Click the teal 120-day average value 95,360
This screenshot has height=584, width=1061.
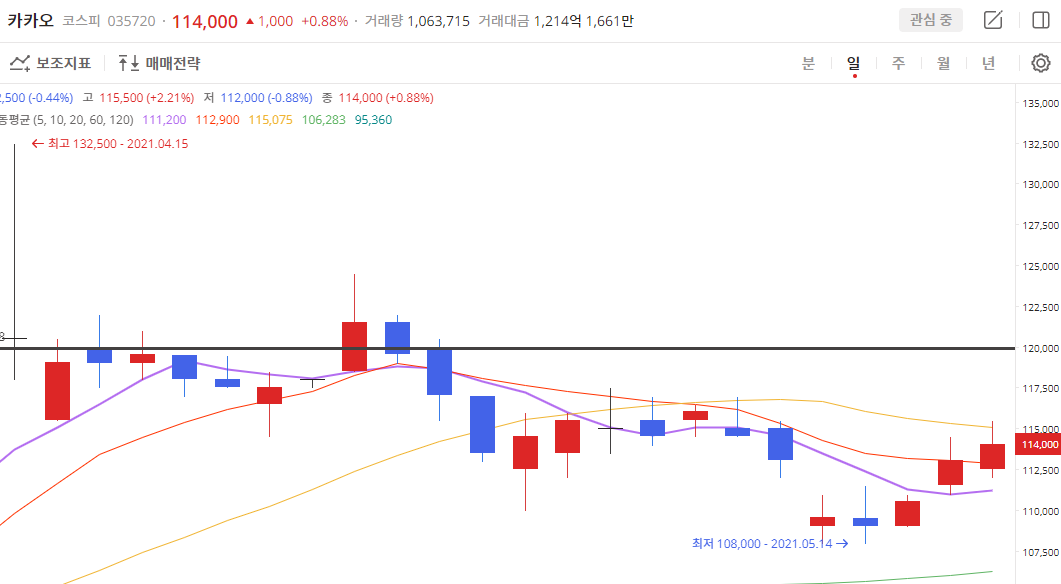(x=374, y=120)
